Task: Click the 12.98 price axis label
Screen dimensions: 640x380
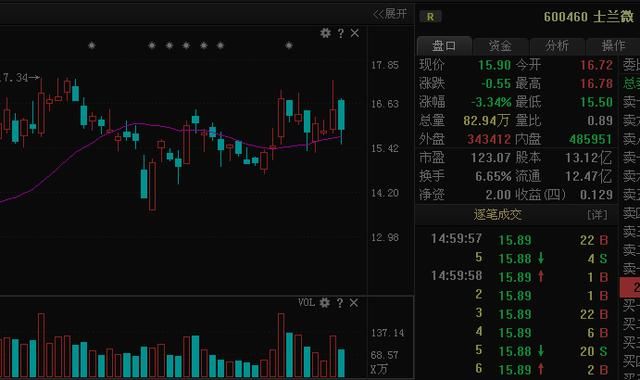Action: click(x=385, y=238)
